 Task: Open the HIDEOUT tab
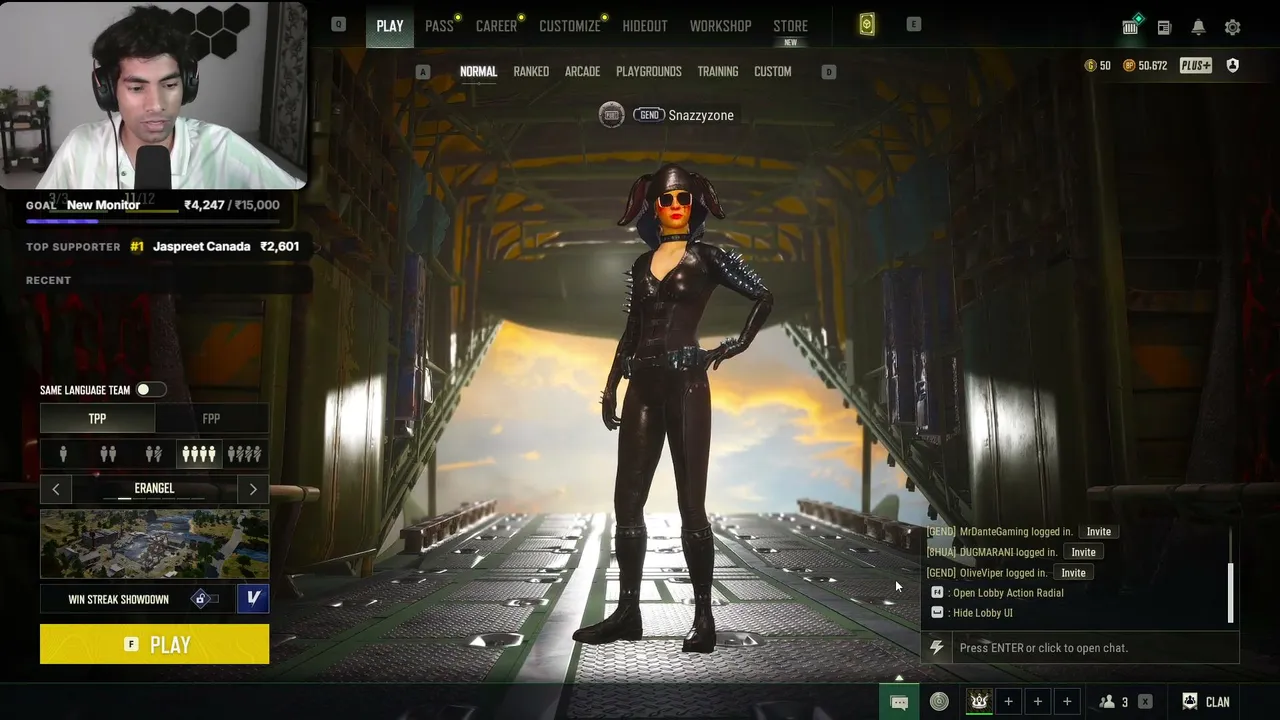tap(645, 26)
